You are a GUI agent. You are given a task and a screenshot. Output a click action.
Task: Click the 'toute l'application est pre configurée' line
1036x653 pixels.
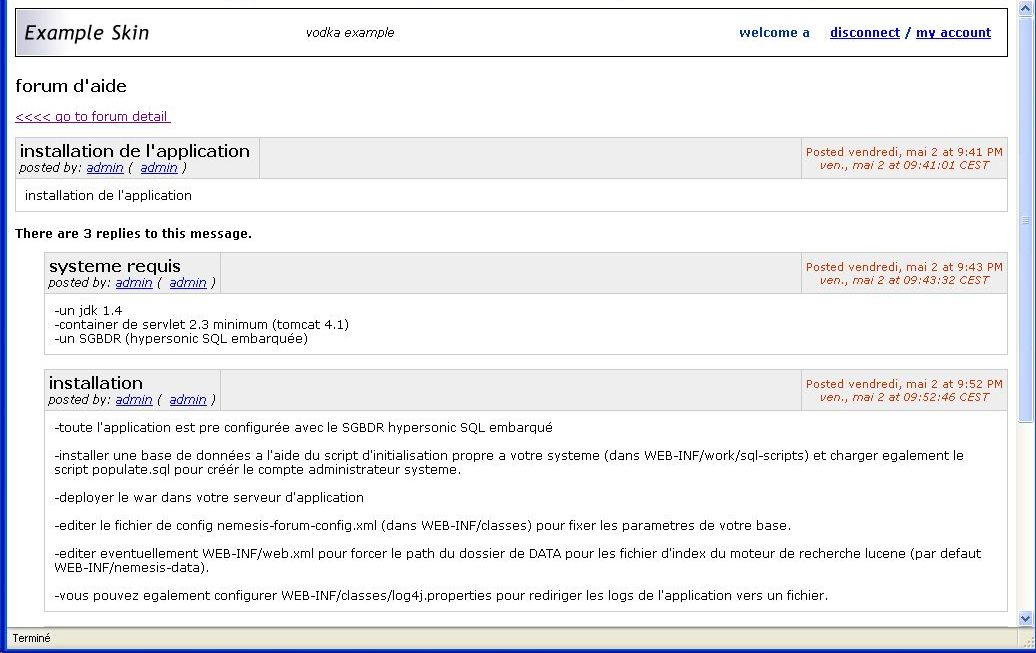click(x=303, y=428)
